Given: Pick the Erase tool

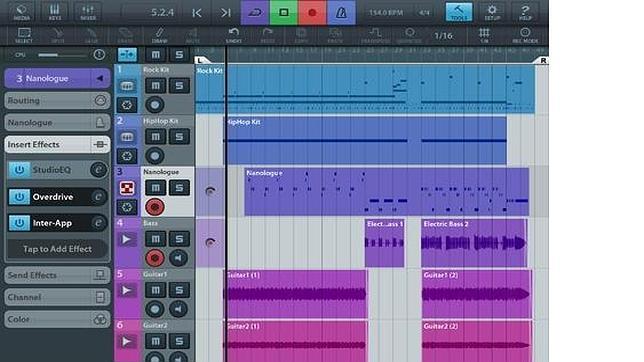Looking at the screenshot, I should pyautogui.click(x=125, y=35).
